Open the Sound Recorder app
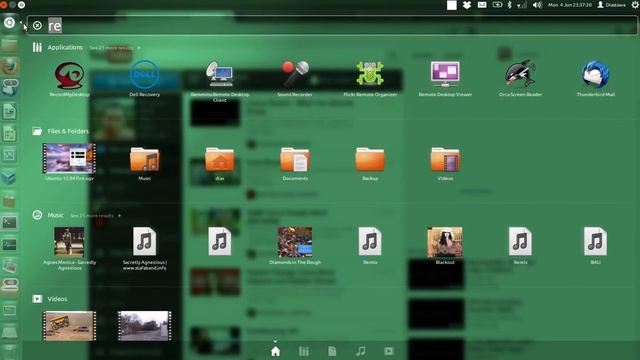The image size is (640, 360). pos(295,79)
